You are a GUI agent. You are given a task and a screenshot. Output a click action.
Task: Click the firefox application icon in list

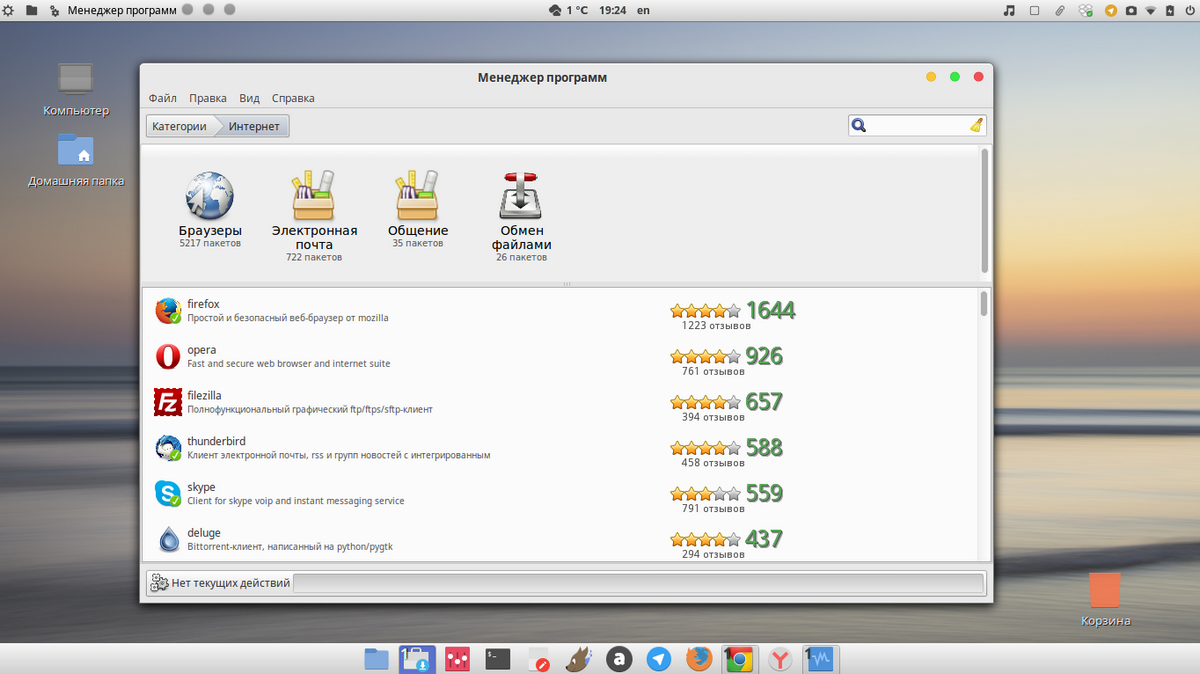tap(168, 311)
